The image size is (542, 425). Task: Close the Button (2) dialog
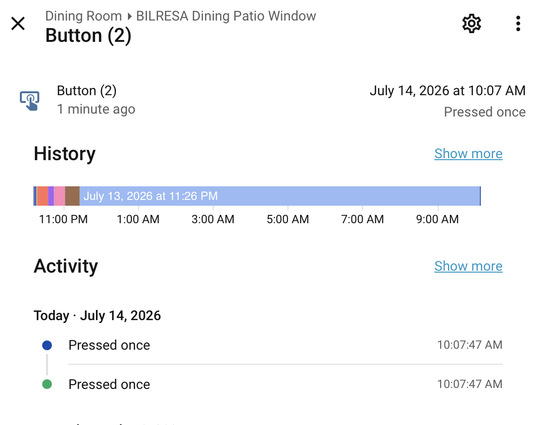click(x=18, y=24)
